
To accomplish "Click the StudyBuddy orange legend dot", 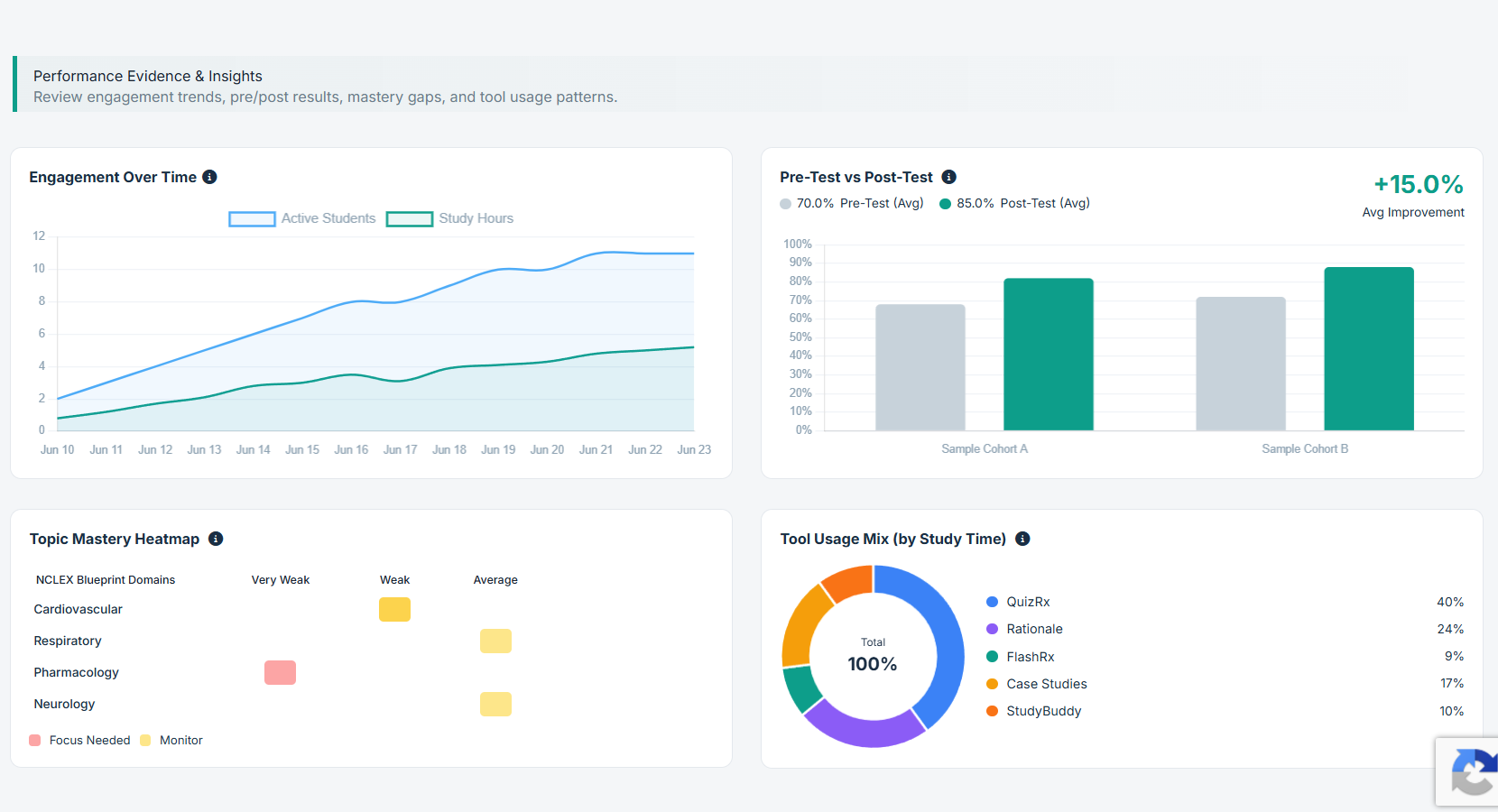I will (x=992, y=711).
